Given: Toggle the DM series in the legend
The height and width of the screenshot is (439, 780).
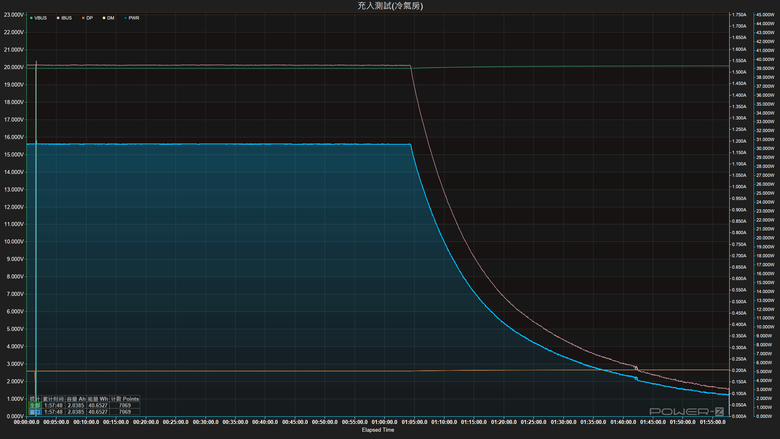Looking at the screenshot, I should (x=108, y=18).
